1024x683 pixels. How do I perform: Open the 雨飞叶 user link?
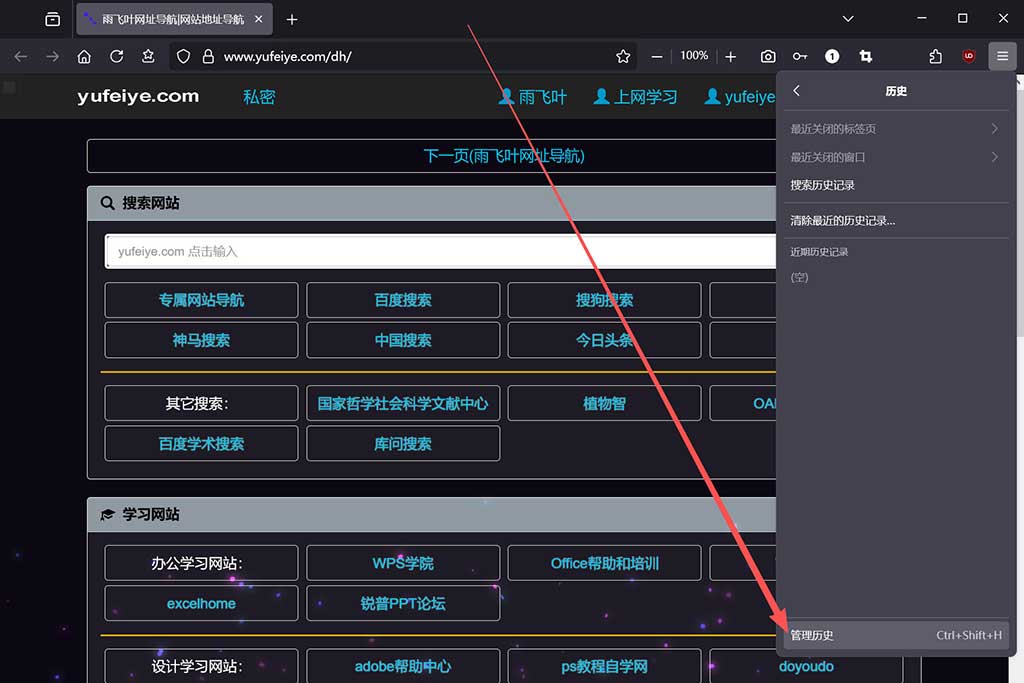coord(533,97)
